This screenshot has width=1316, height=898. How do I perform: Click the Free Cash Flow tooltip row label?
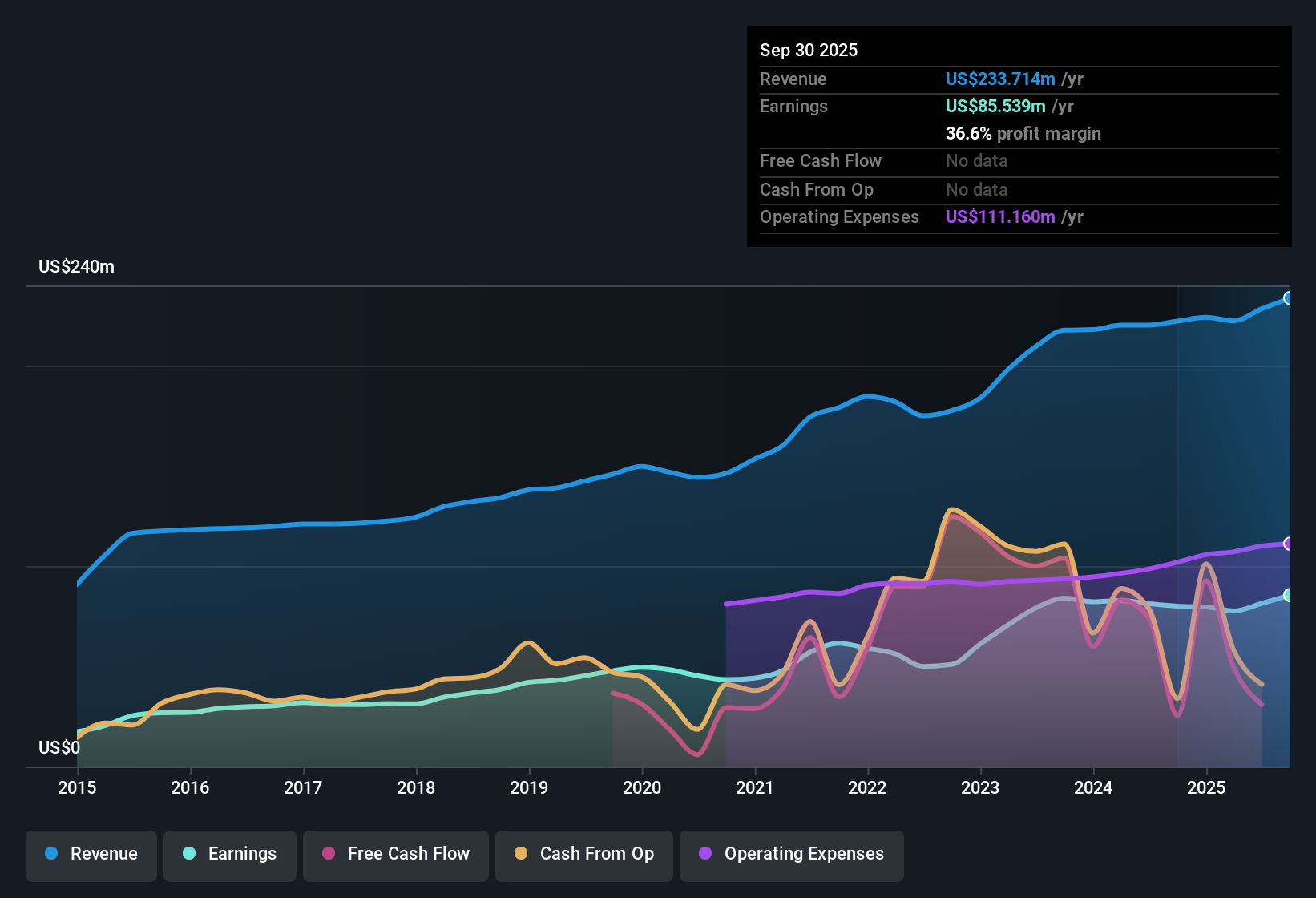(x=821, y=160)
